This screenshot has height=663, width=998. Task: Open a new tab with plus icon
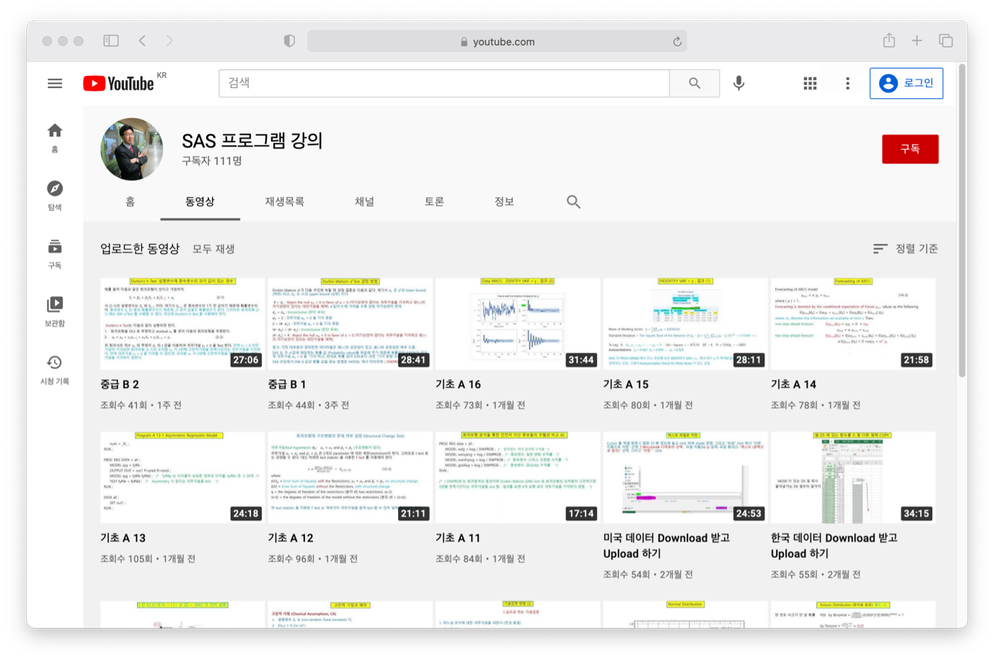pyautogui.click(x=917, y=41)
